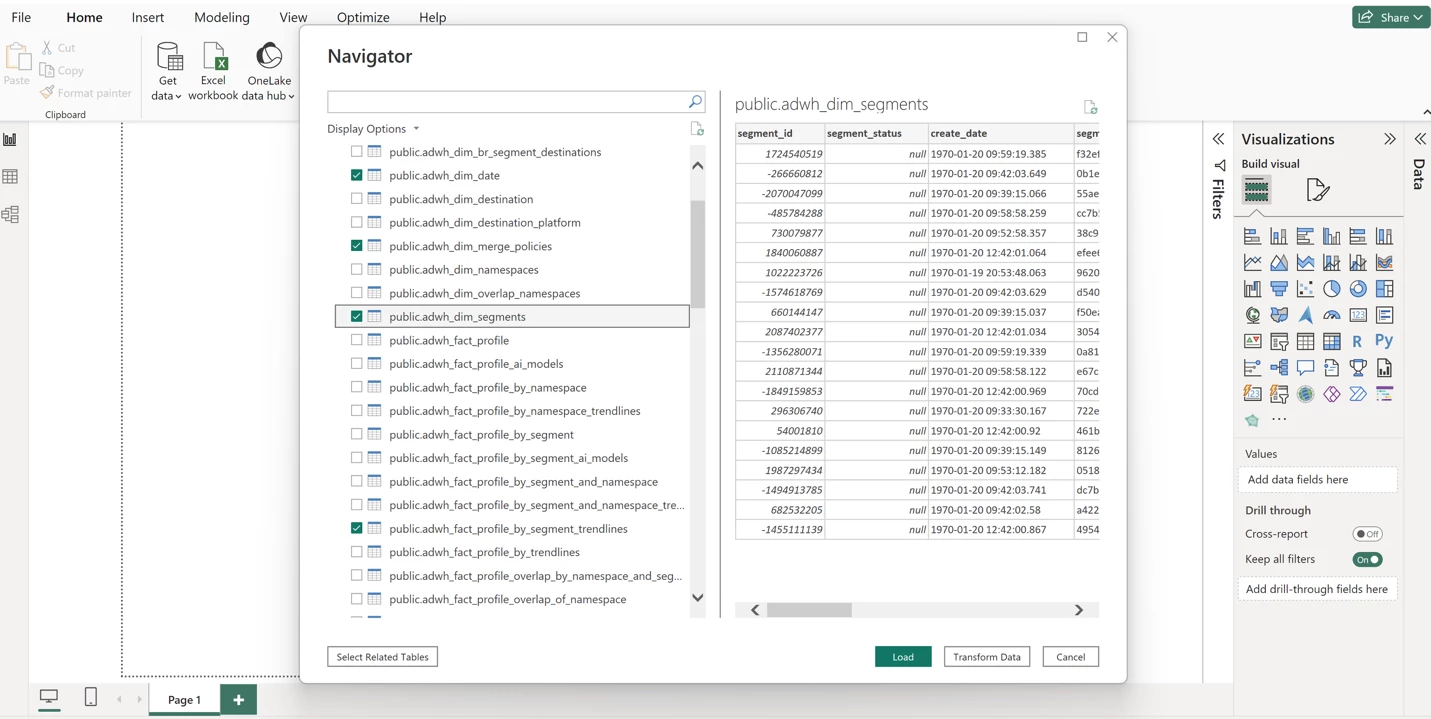This screenshot has height=719, width=1431.
Task: Open the Format visual brush pane
Action: [1318, 189]
